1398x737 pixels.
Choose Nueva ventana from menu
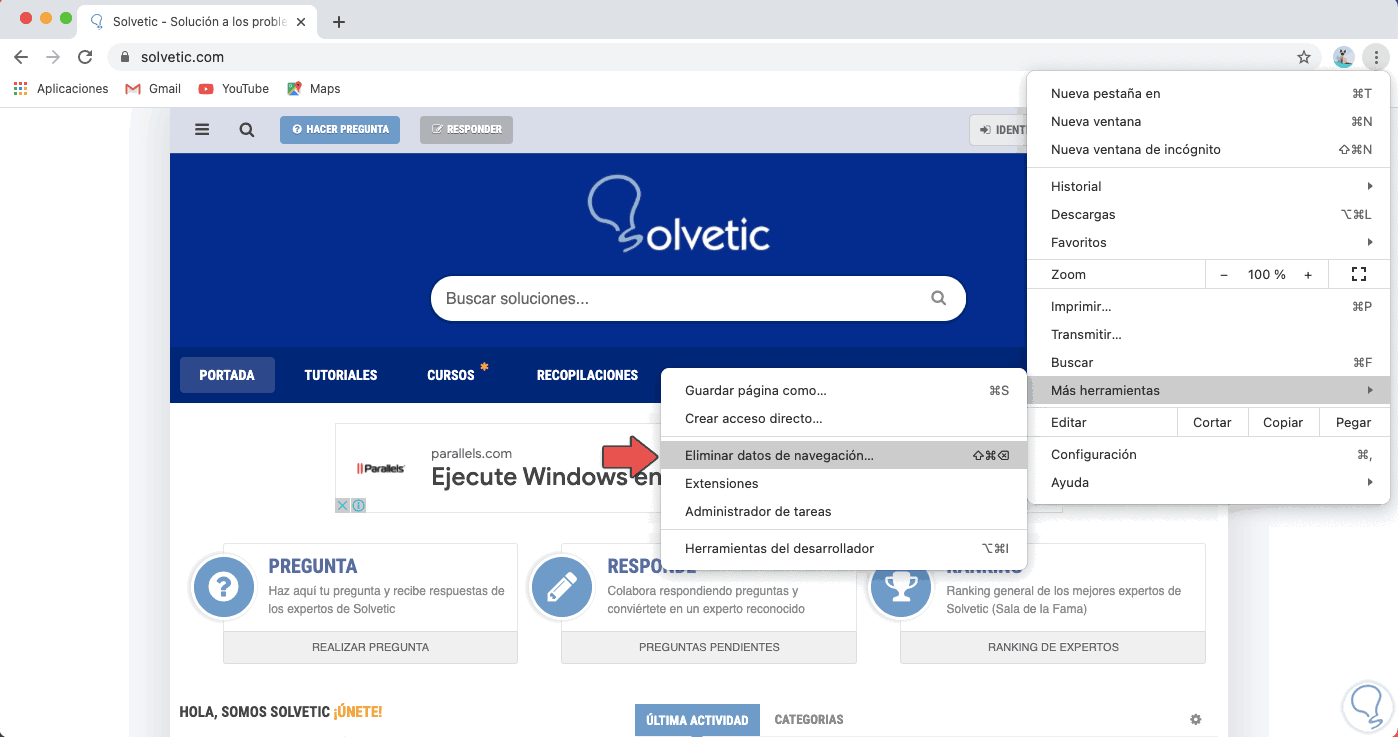(1208, 121)
